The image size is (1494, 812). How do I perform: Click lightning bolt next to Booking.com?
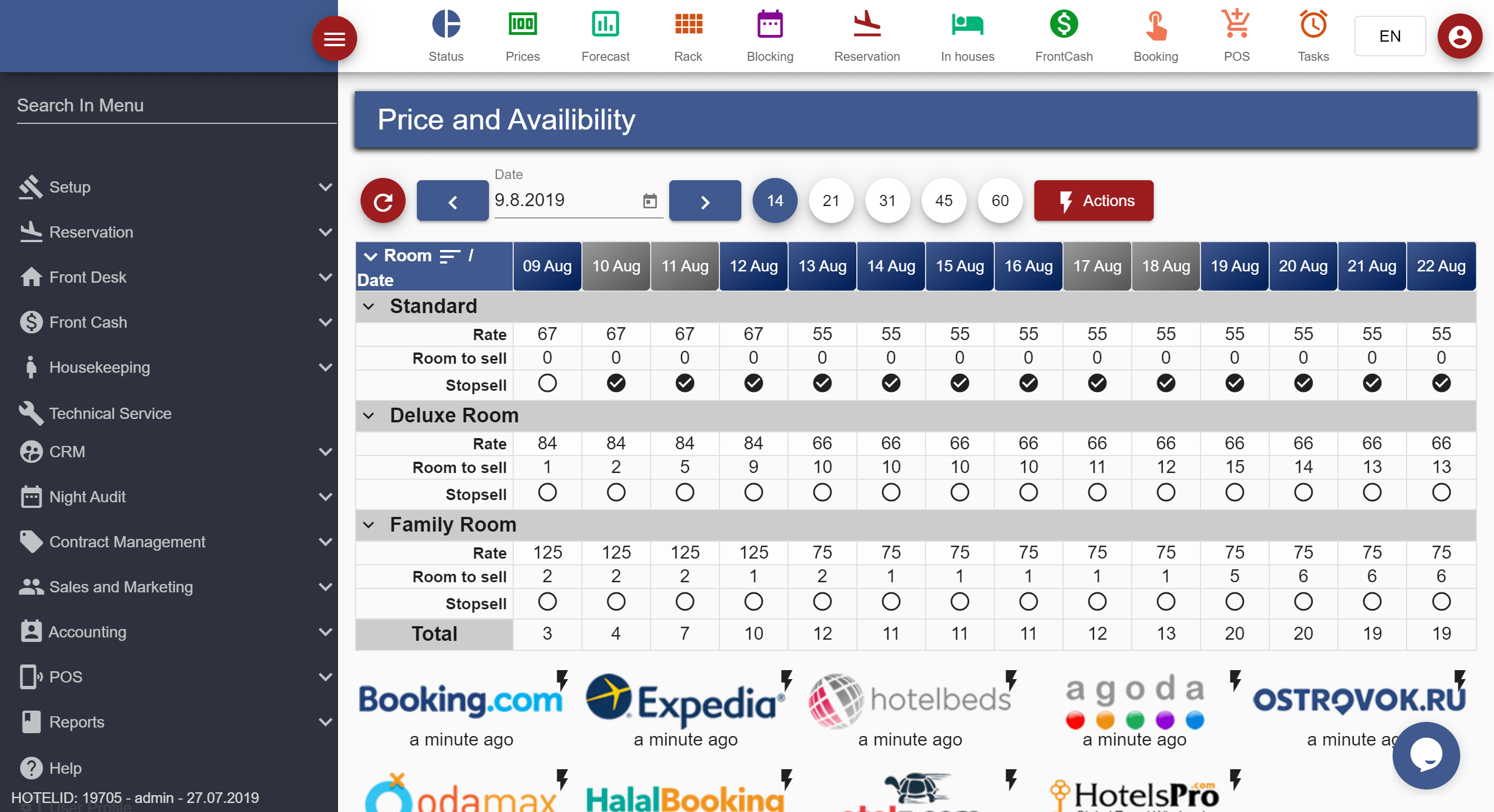point(562,680)
